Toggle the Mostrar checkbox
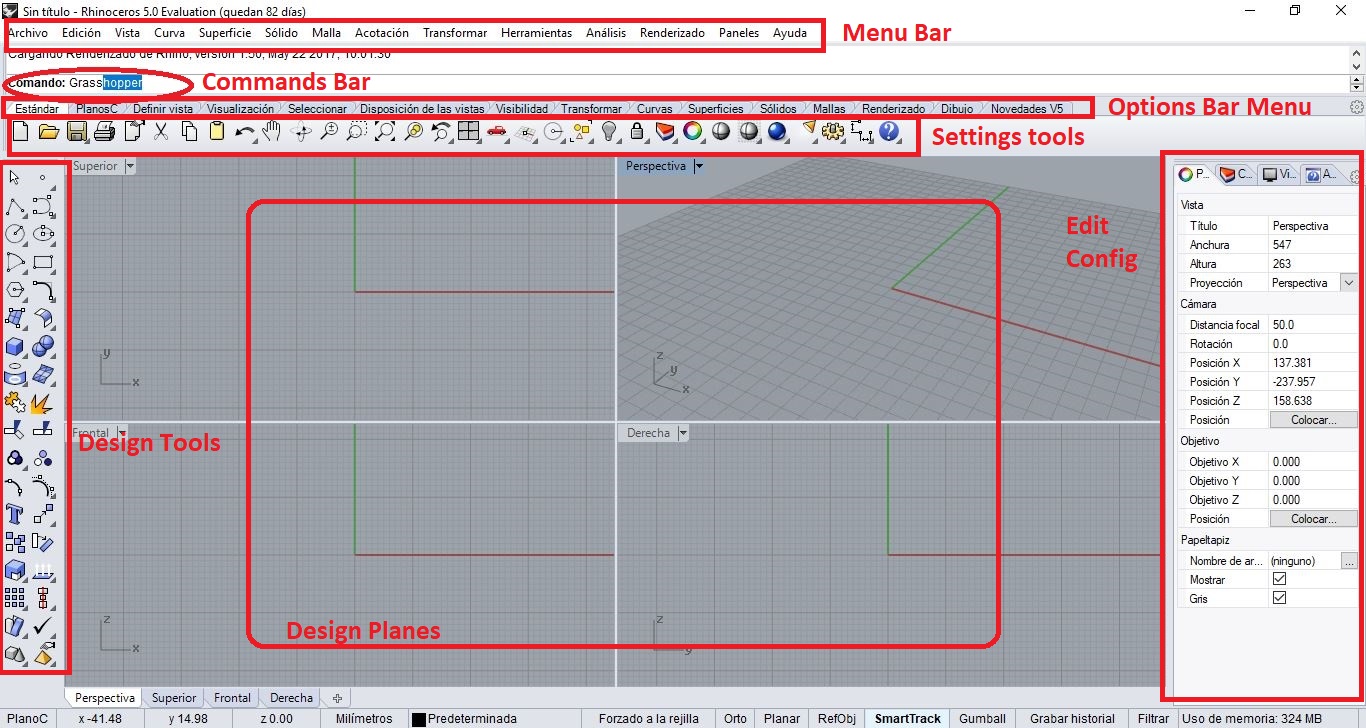This screenshot has height=728, width=1366. 1279,579
